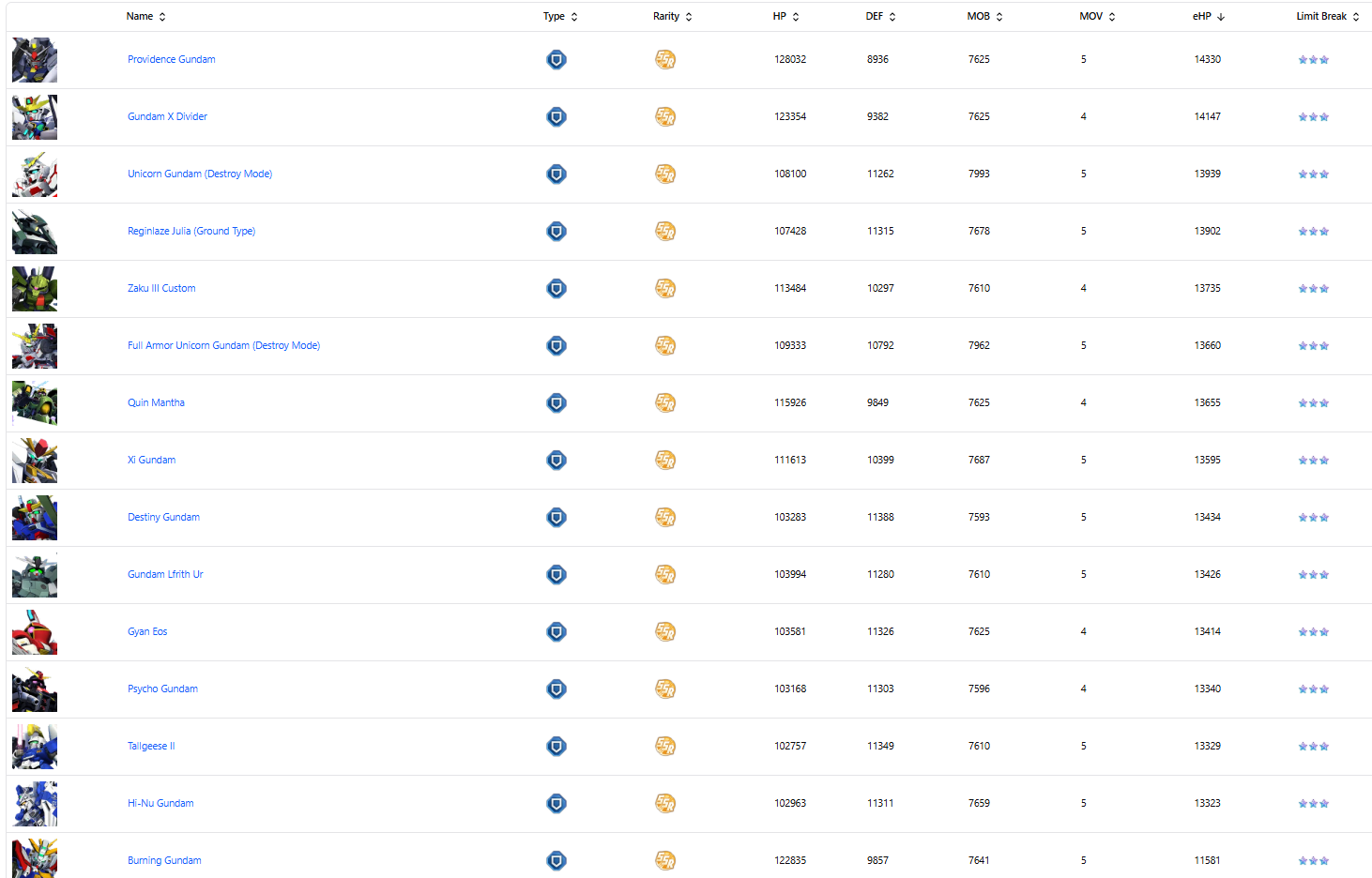
Task: Open the Xi Gundam link
Action: coord(152,460)
